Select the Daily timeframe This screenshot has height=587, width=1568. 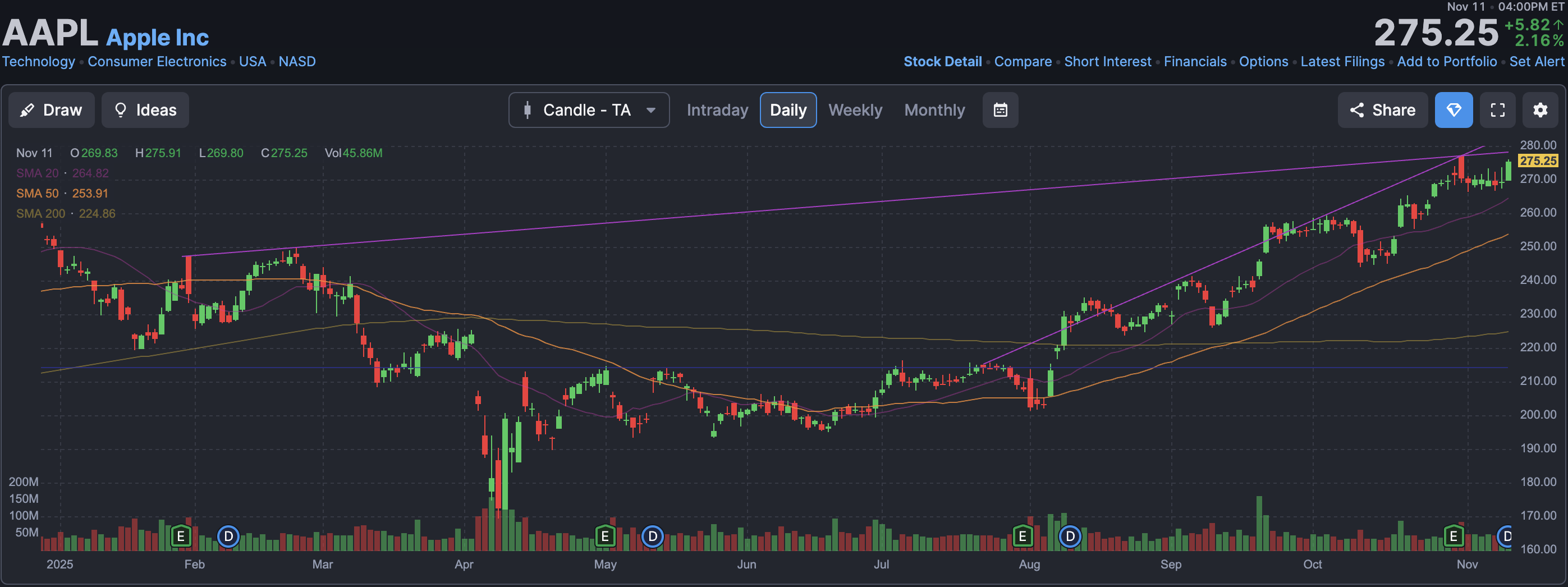coord(788,110)
